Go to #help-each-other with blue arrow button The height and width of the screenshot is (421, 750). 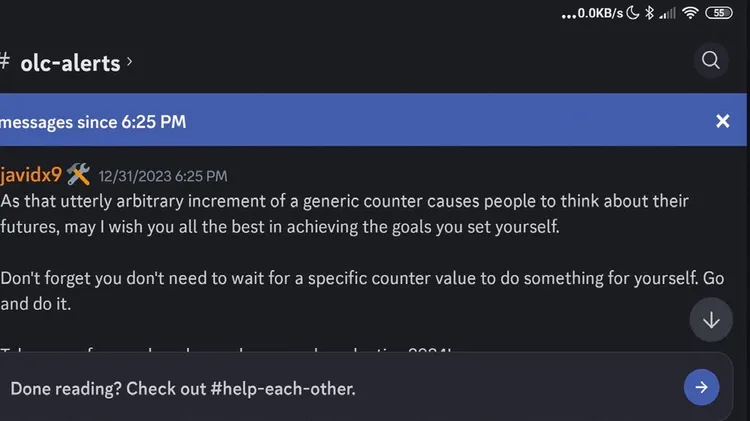coord(701,387)
